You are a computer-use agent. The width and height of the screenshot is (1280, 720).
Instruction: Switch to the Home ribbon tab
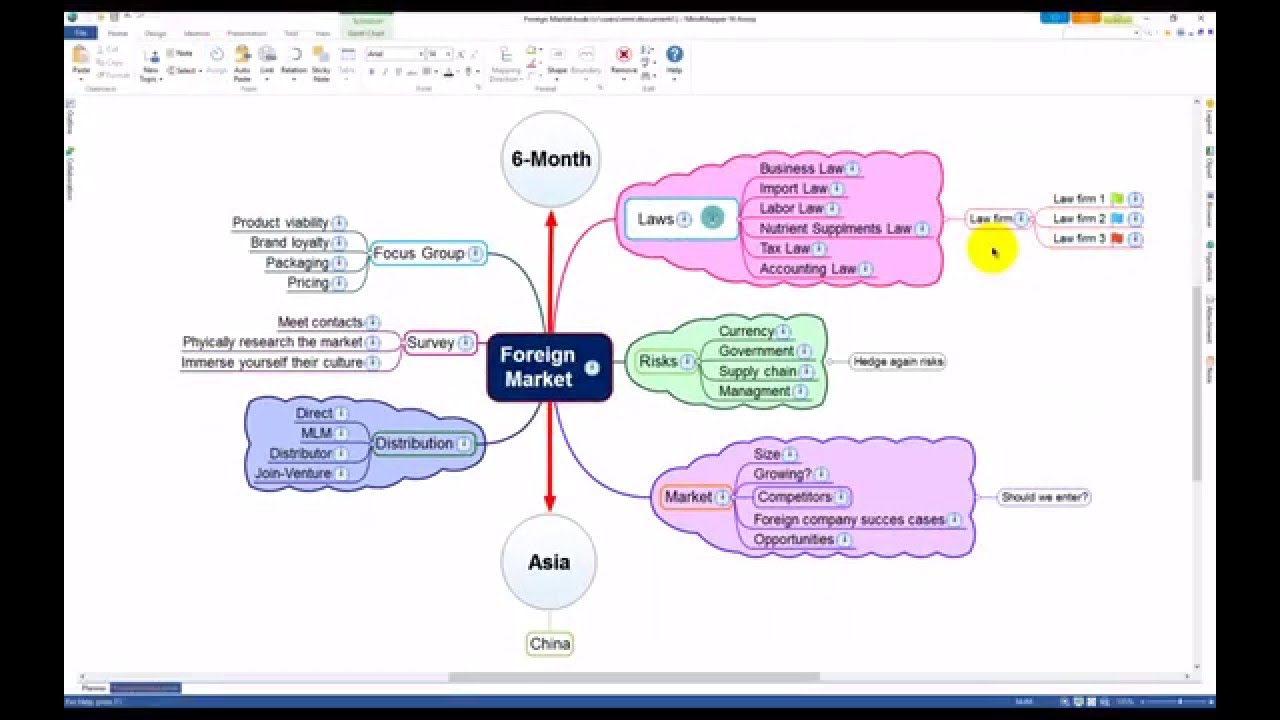point(118,33)
